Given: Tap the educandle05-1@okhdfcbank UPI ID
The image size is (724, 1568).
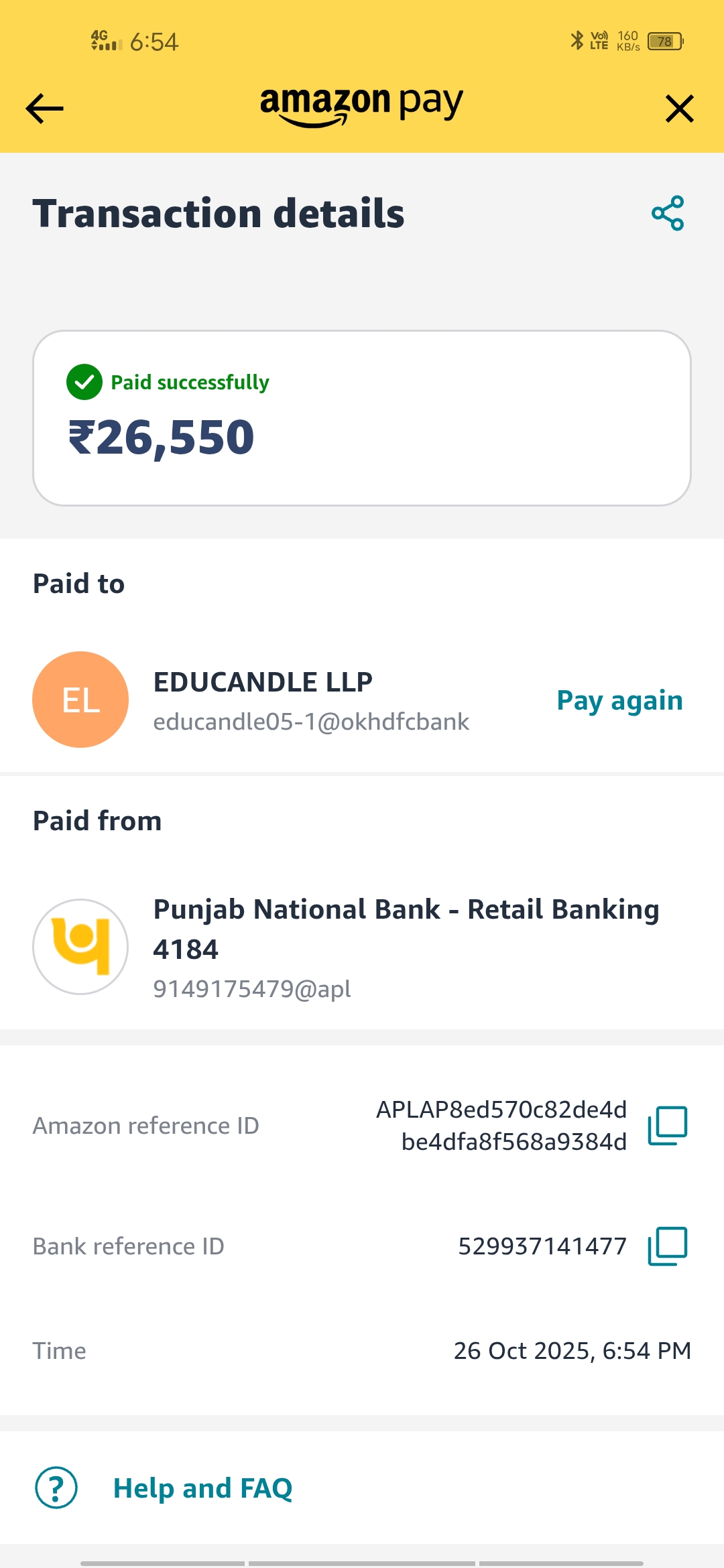Looking at the screenshot, I should click(311, 722).
